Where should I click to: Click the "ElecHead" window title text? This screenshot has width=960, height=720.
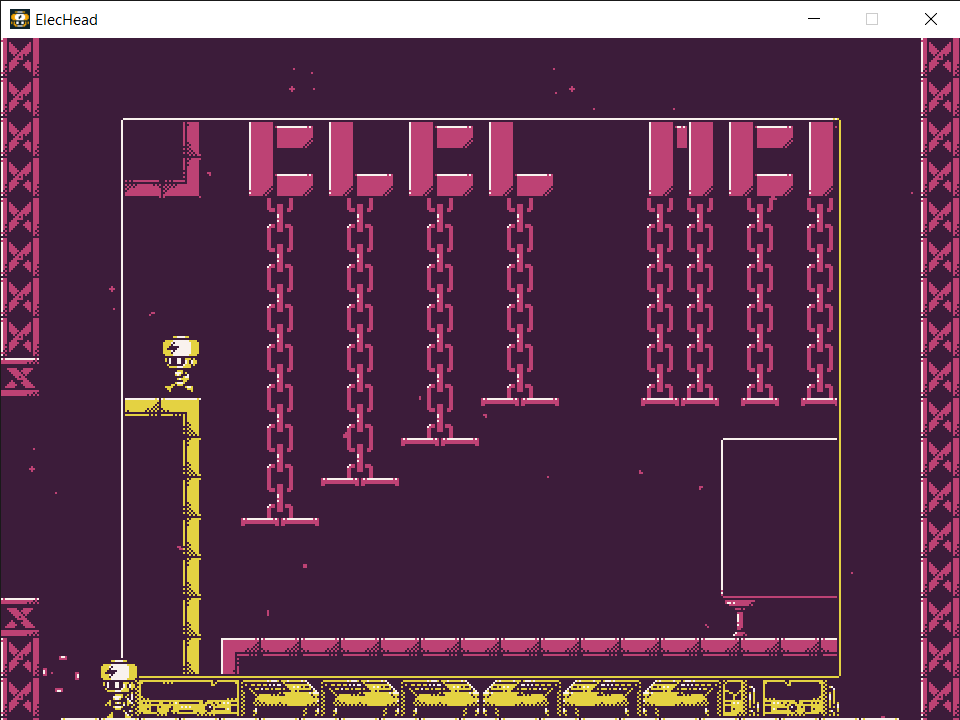coord(66,20)
